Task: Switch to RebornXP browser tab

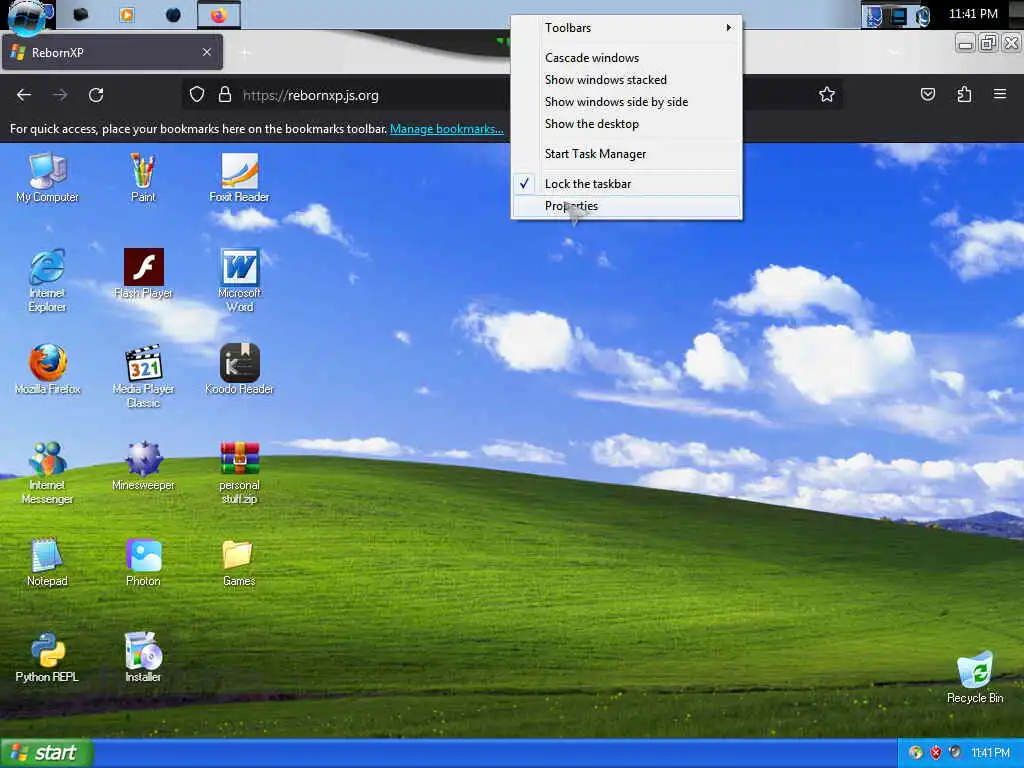Action: (112, 52)
